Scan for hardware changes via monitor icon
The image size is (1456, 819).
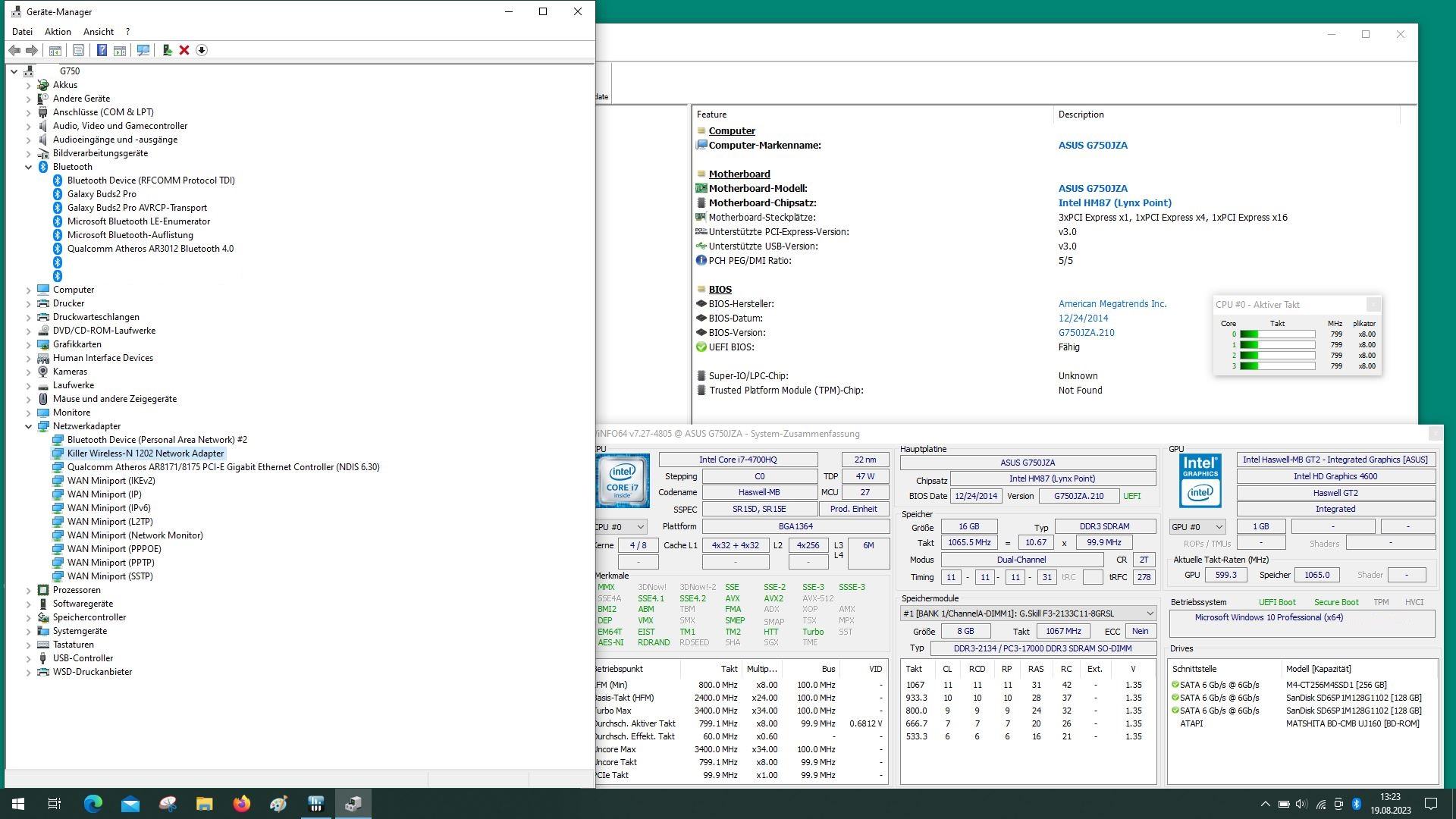coord(143,50)
